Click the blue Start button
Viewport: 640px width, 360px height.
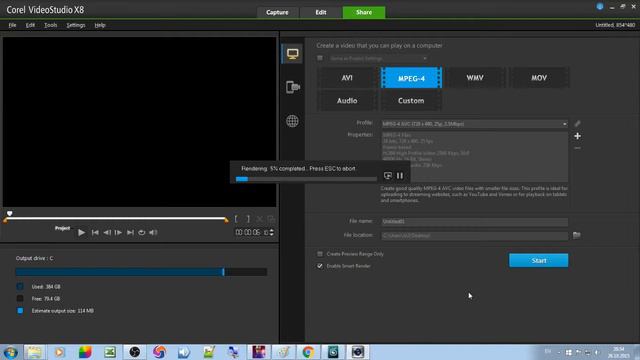538,260
